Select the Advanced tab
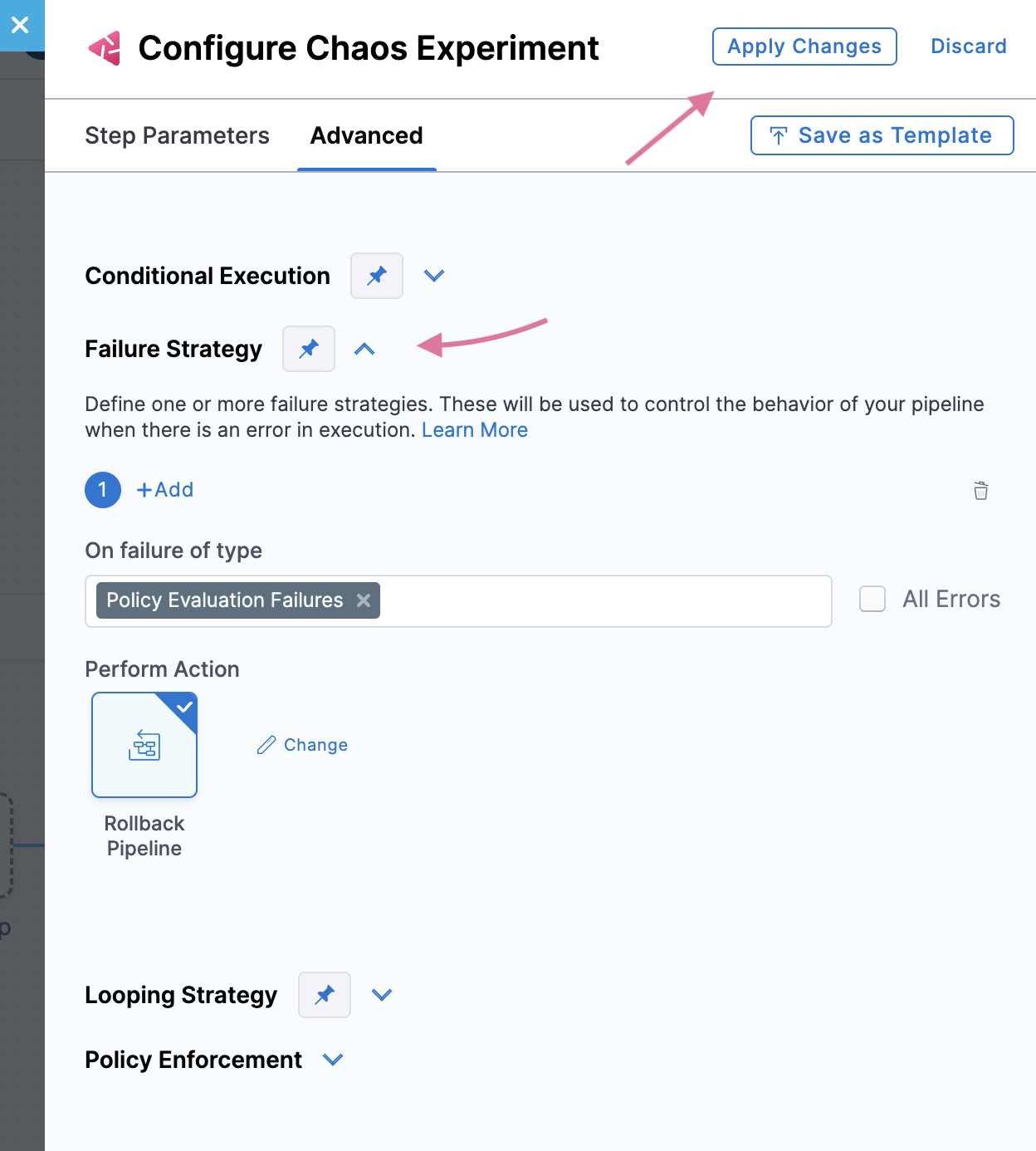The width and height of the screenshot is (1036, 1151). (366, 135)
